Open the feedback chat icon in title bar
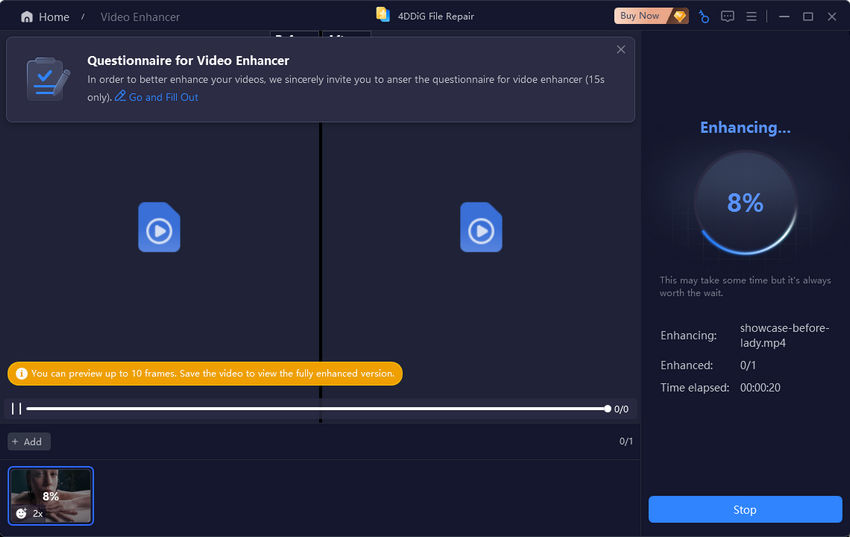 (x=727, y=16)
